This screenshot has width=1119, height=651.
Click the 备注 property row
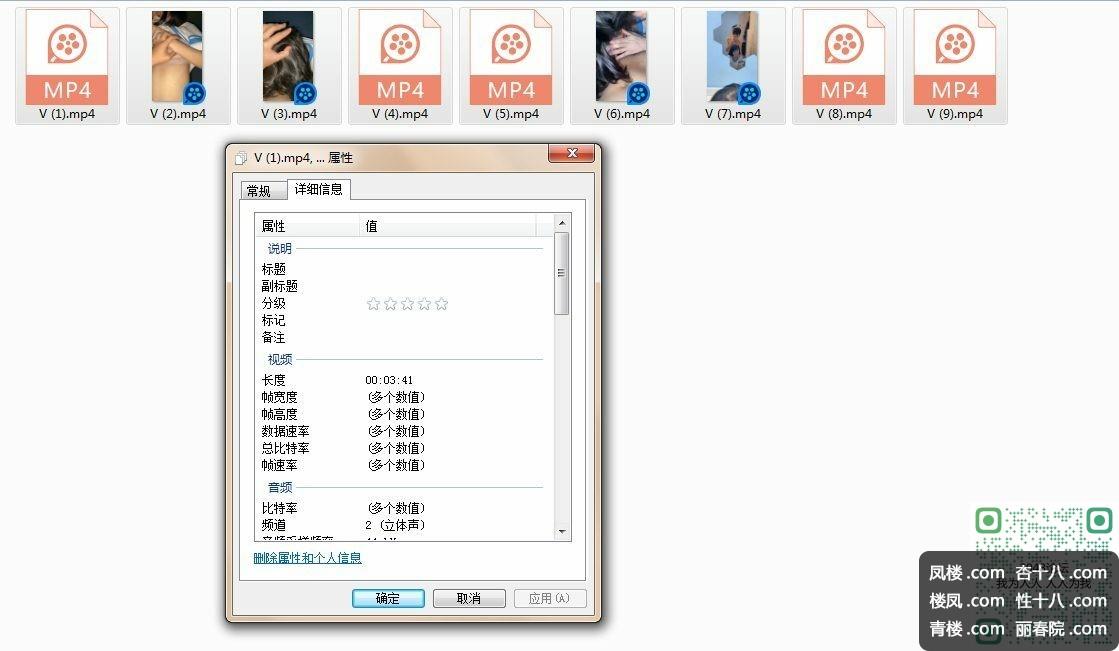click(400, 338)
